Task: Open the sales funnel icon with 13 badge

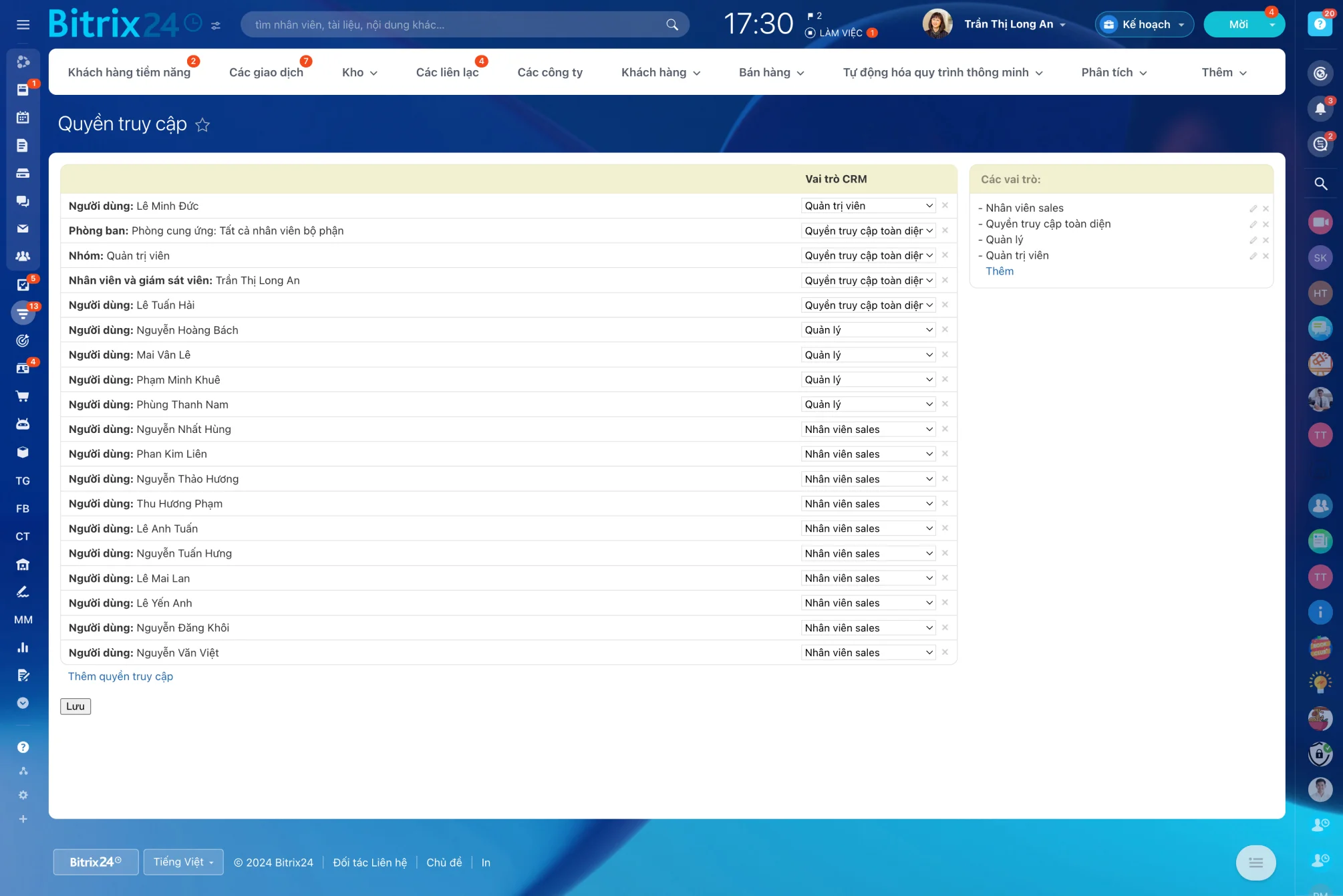Action: tap(23, 313)
